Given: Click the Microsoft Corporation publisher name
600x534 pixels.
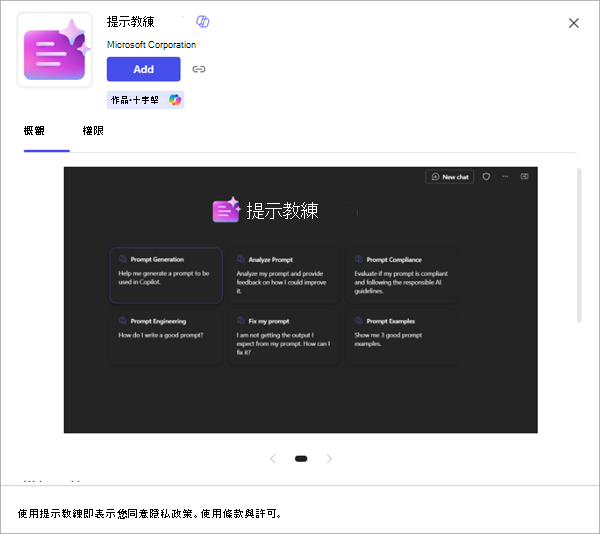Looking at the screenshot, I should 151,45.
